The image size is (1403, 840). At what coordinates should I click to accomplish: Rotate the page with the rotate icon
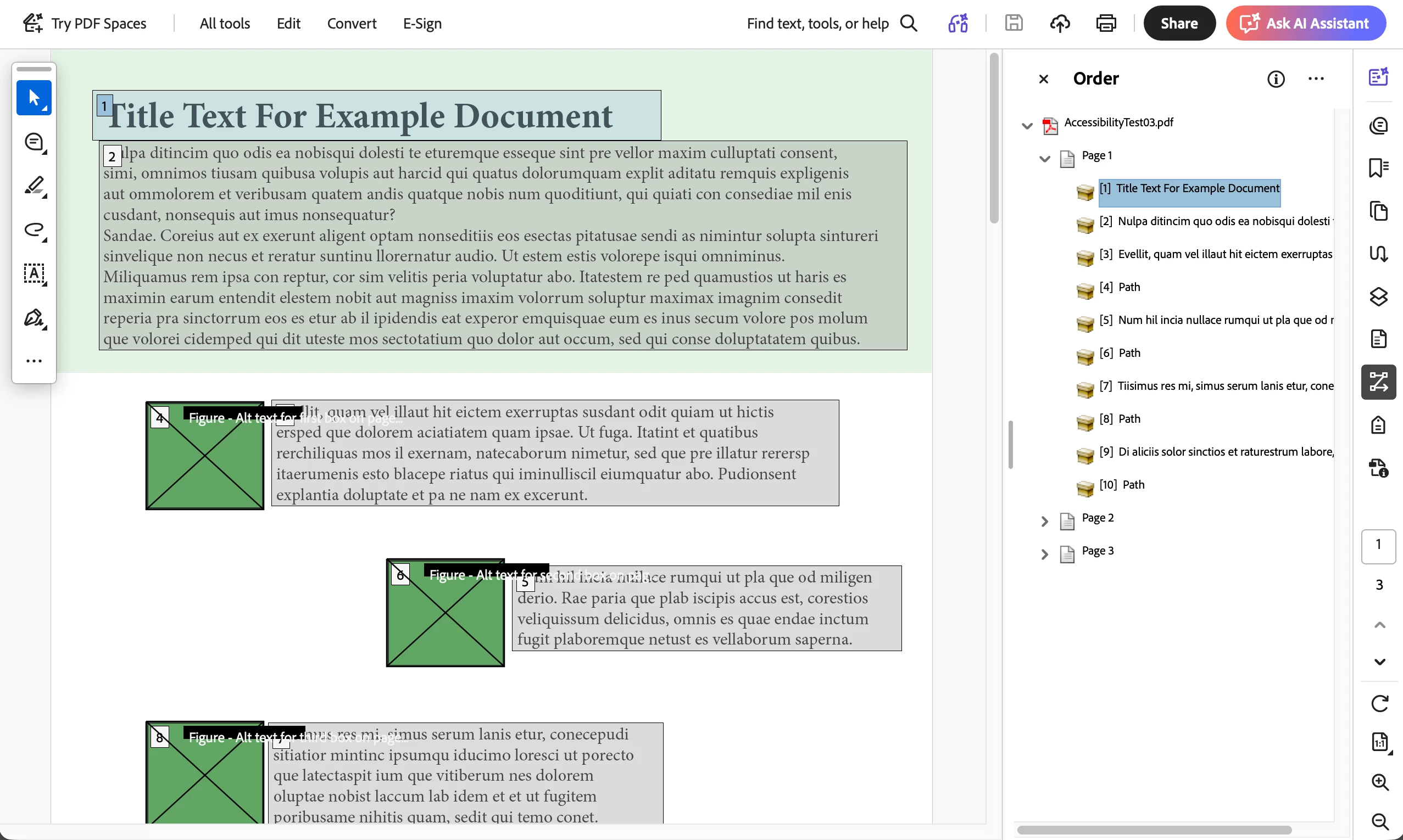coord(1379,704)
